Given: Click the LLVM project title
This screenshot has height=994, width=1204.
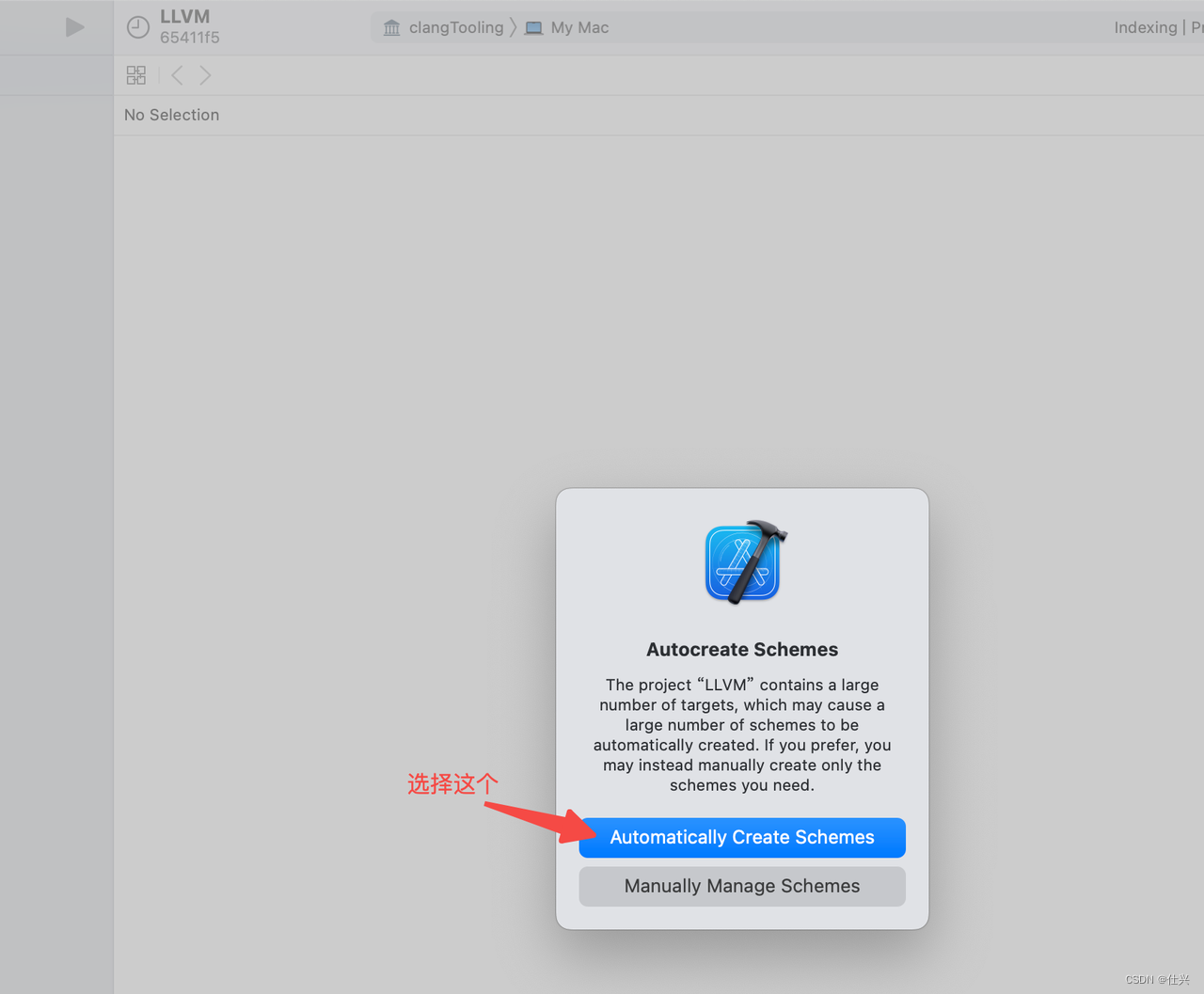Looking at the screenshot, I should click(x=185, y=17).
